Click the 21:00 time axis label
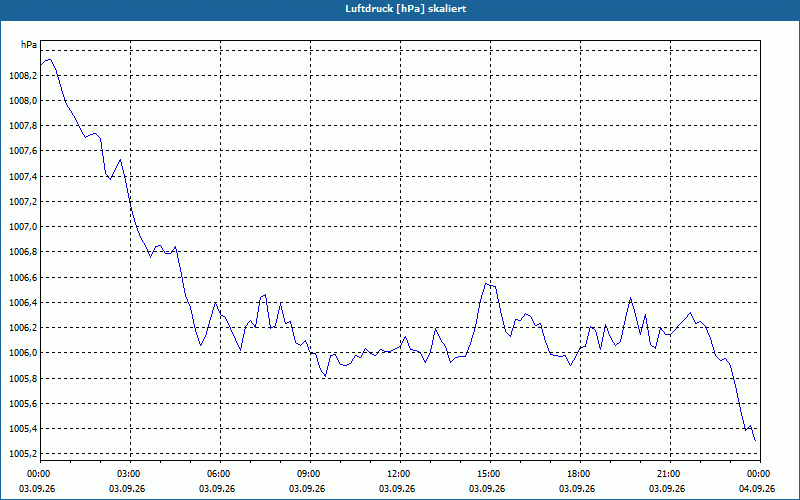 [x=670, y=474]
